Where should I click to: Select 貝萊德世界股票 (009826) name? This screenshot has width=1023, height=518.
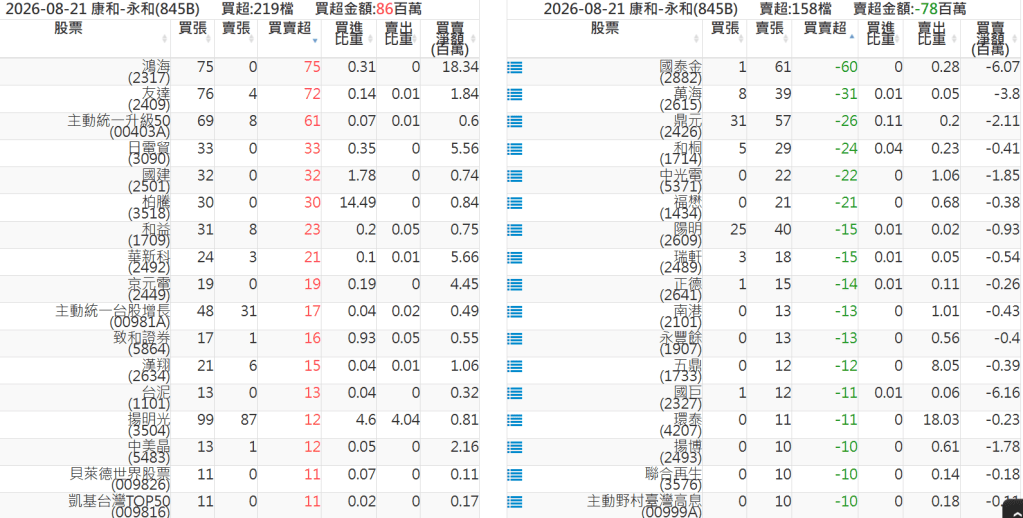[x=120, y=480]
